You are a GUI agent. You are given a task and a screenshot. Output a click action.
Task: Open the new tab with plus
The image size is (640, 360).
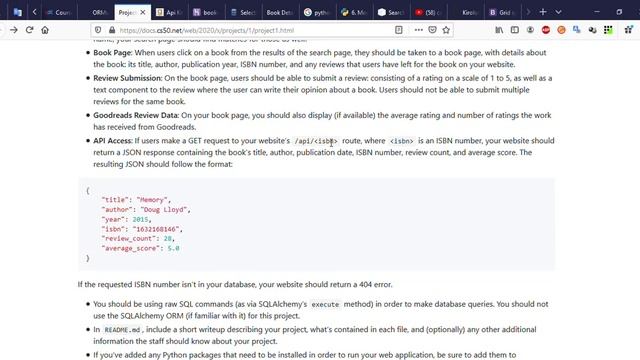pyautogui.click(x=543, y=12)
